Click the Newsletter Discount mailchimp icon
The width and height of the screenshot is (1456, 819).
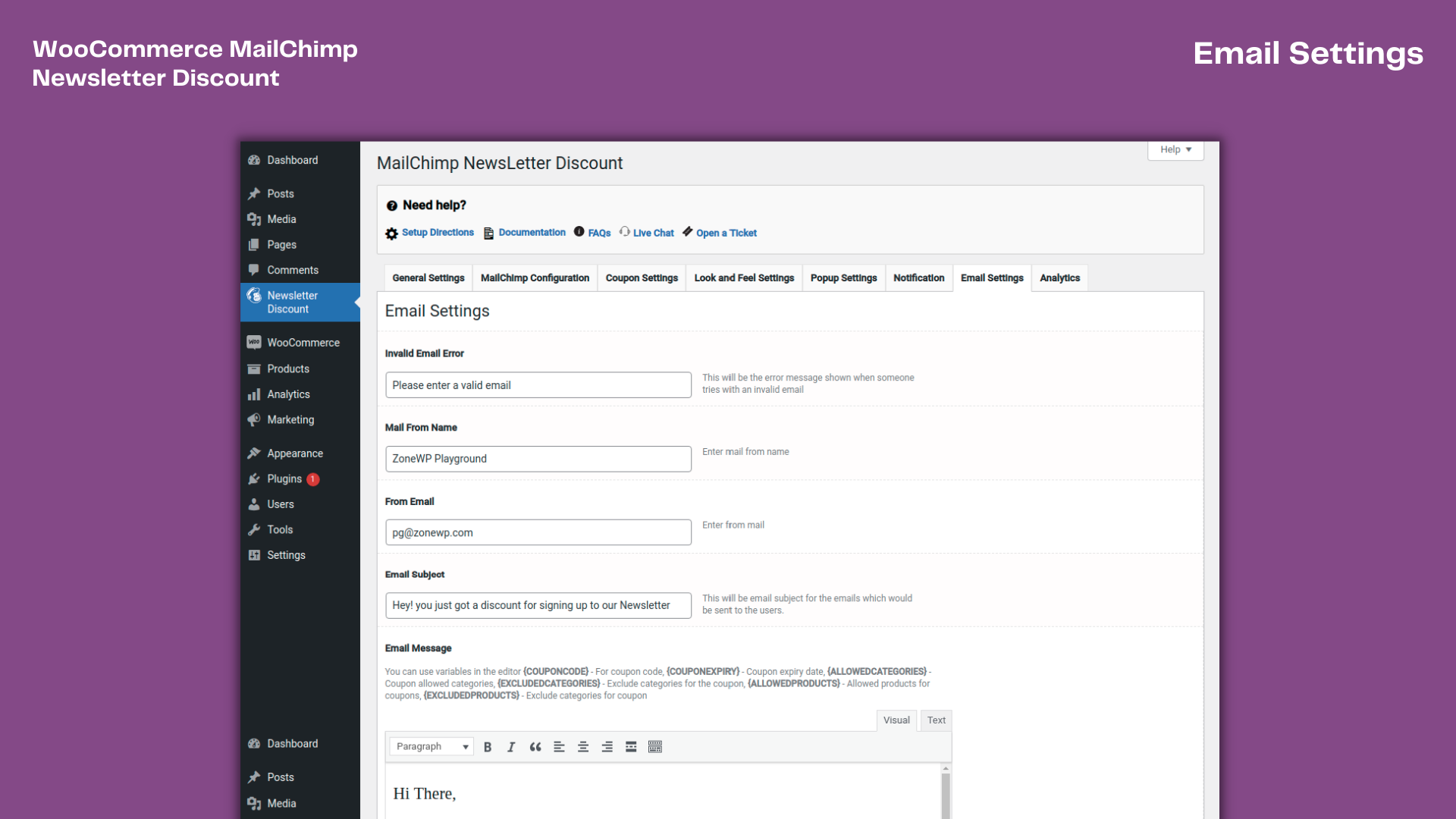pyautogui.click(x=254, y=296)
